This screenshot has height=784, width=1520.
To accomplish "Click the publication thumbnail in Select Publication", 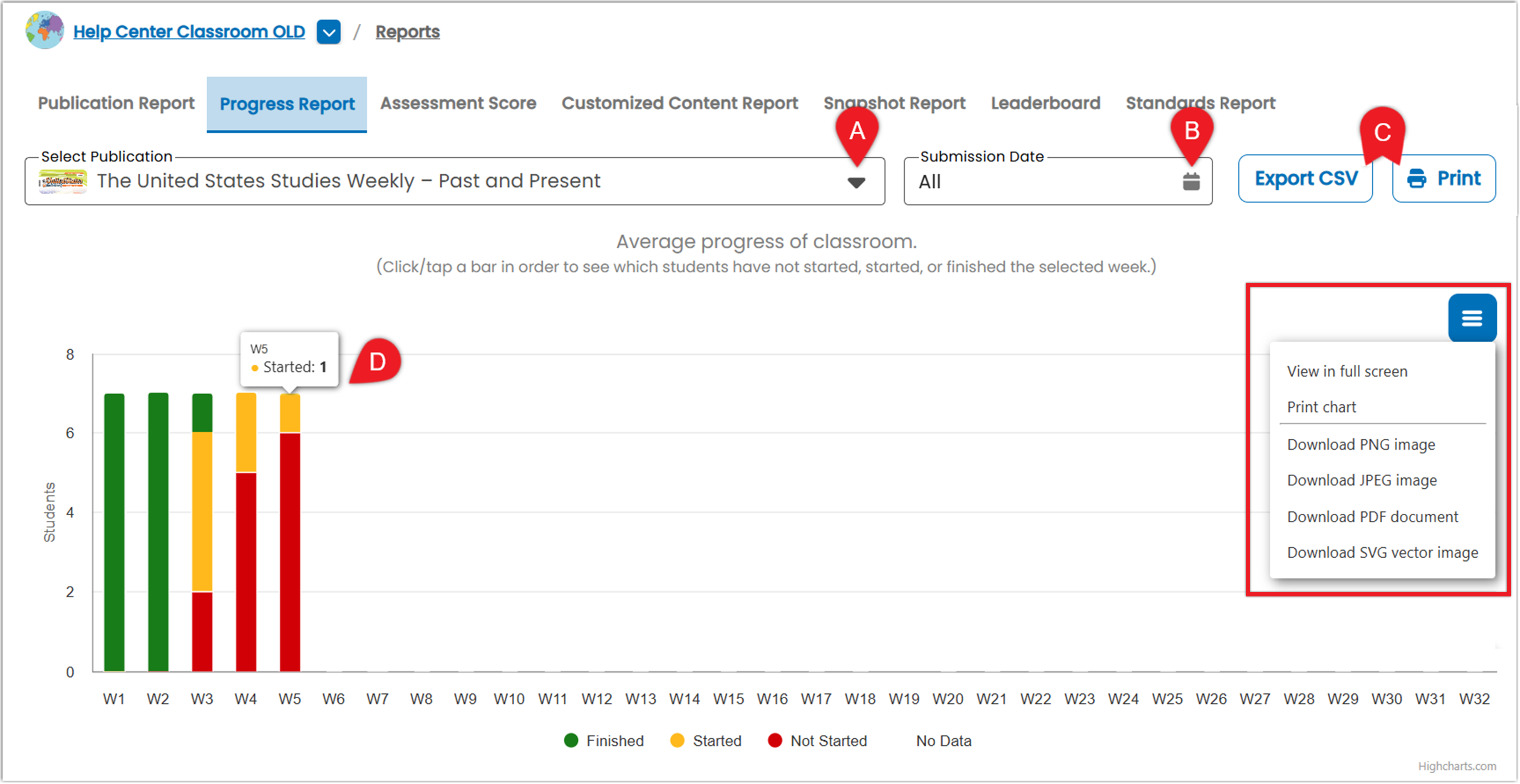I will pyautogui.click(x=62, y=181).
